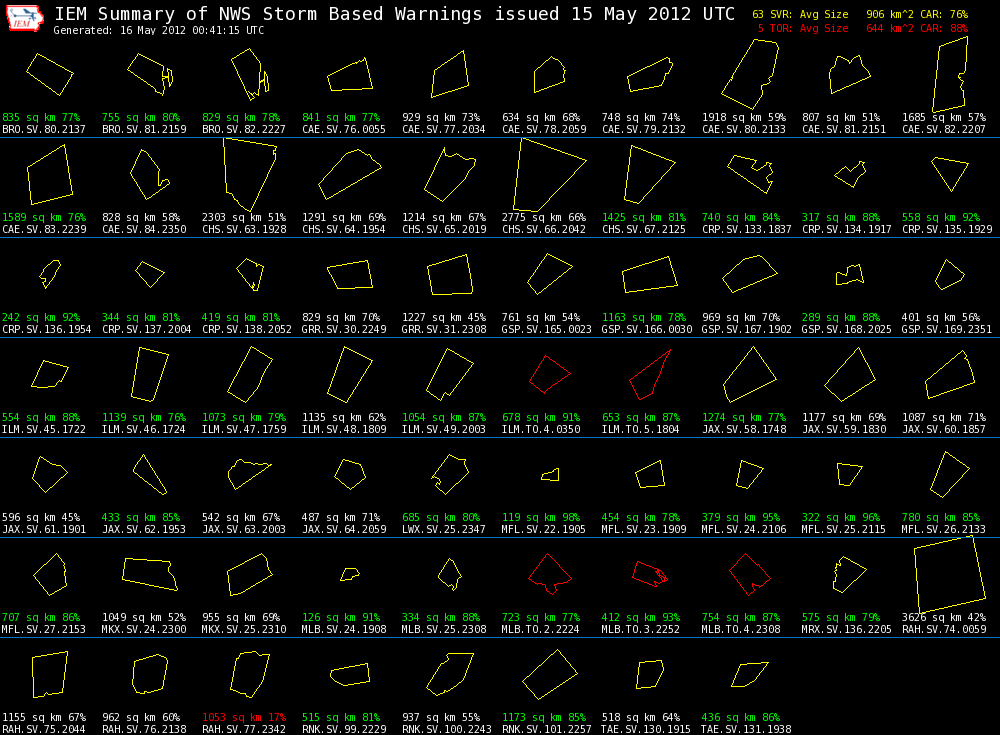Click the label 'ILM.SV.46.1724'
The image size is (1000, 735).
pos(143,429)
